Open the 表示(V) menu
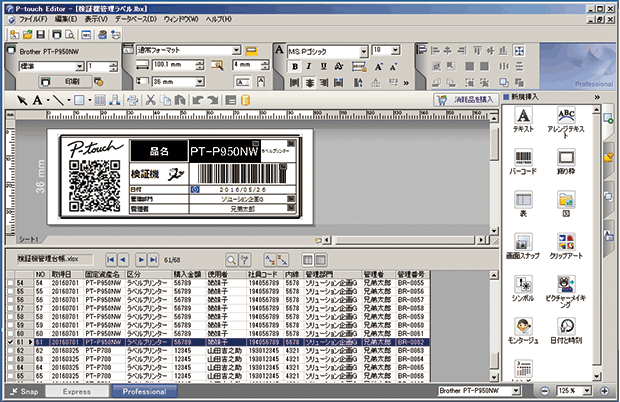The height and width of the screenshot is (402, 620). coord(96,19)
